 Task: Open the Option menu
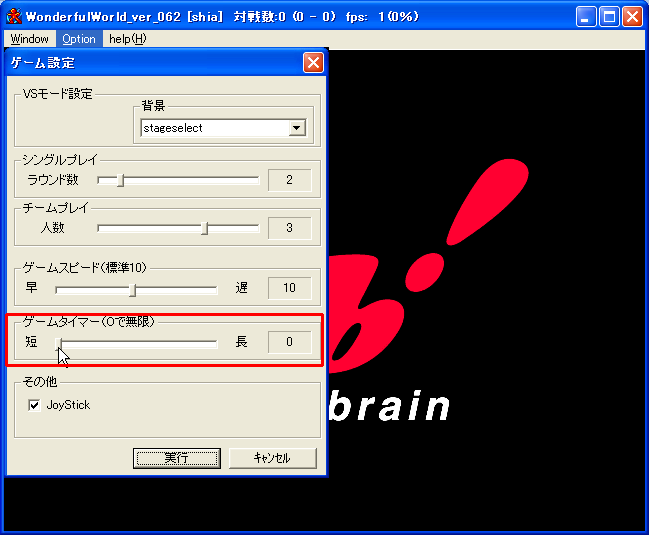tap(79, 39)
